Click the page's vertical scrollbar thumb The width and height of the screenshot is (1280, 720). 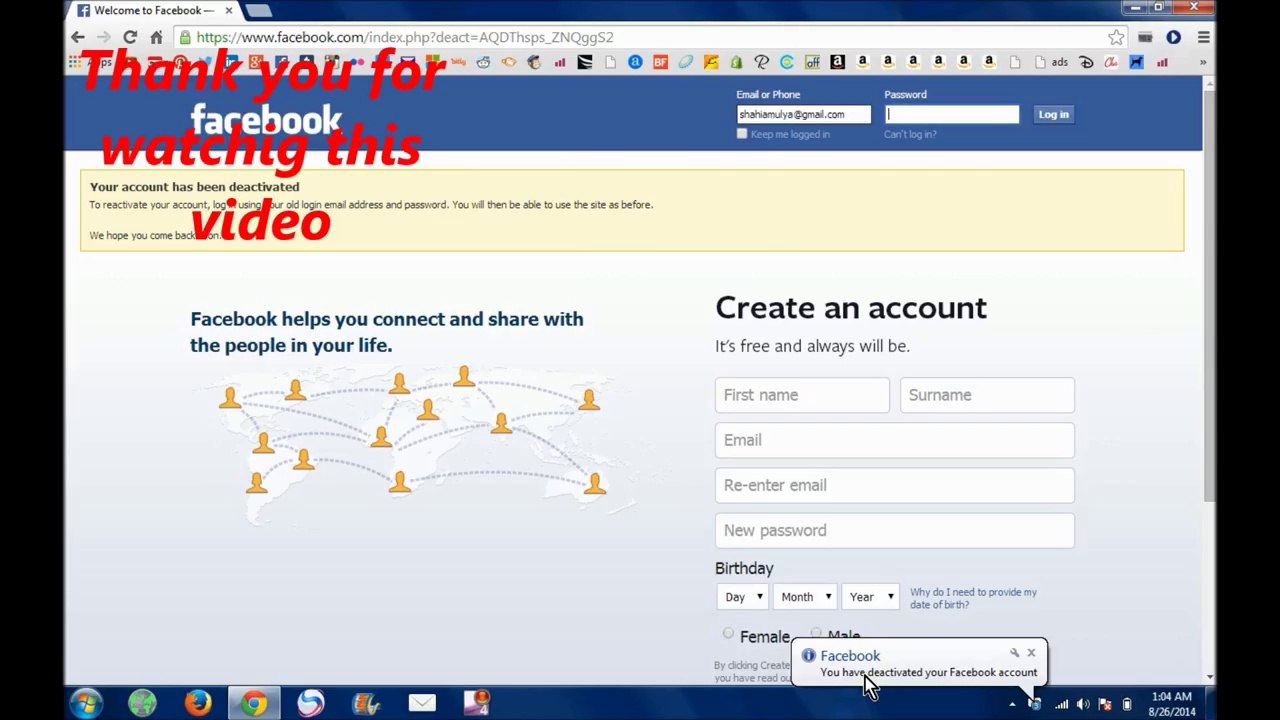click(x=1209, y=295)
